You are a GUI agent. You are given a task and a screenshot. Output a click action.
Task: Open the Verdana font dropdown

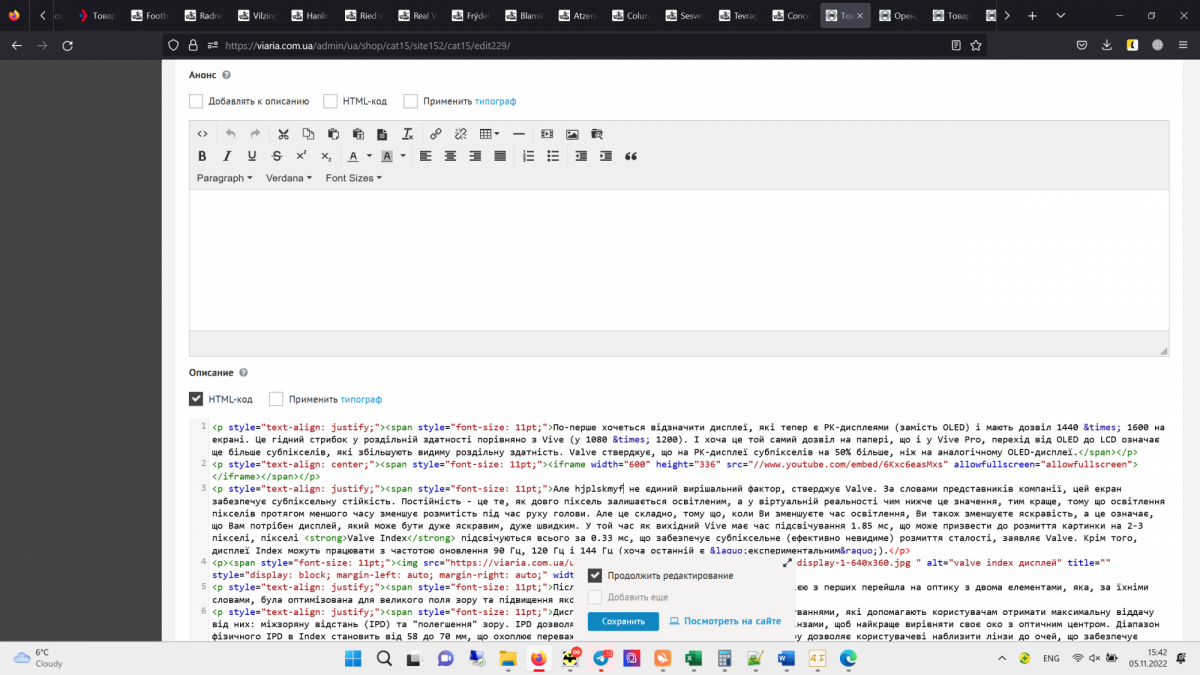(x=289, y=178)
